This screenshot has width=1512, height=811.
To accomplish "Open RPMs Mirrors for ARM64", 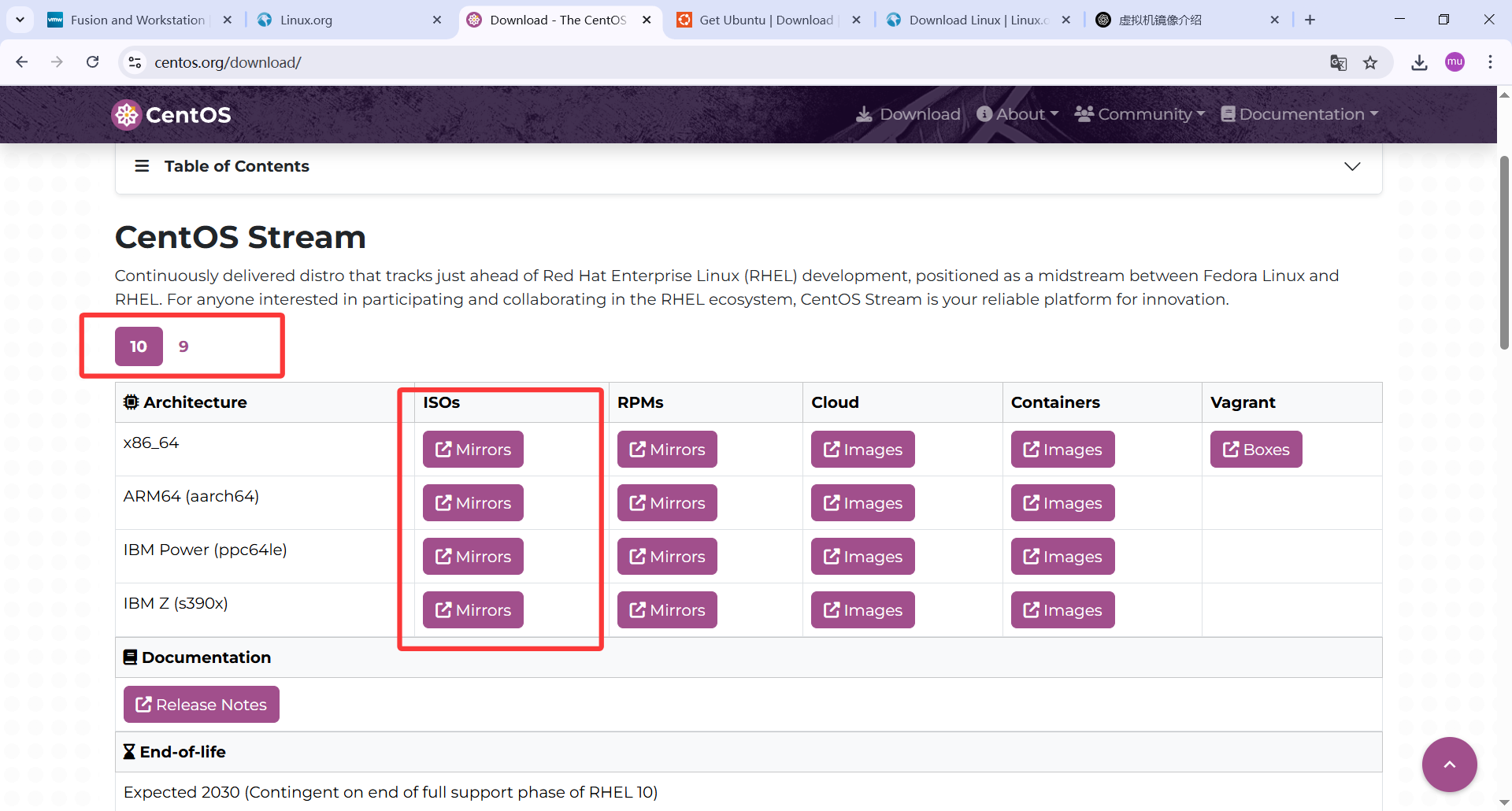I will click(x=667, y=503).
